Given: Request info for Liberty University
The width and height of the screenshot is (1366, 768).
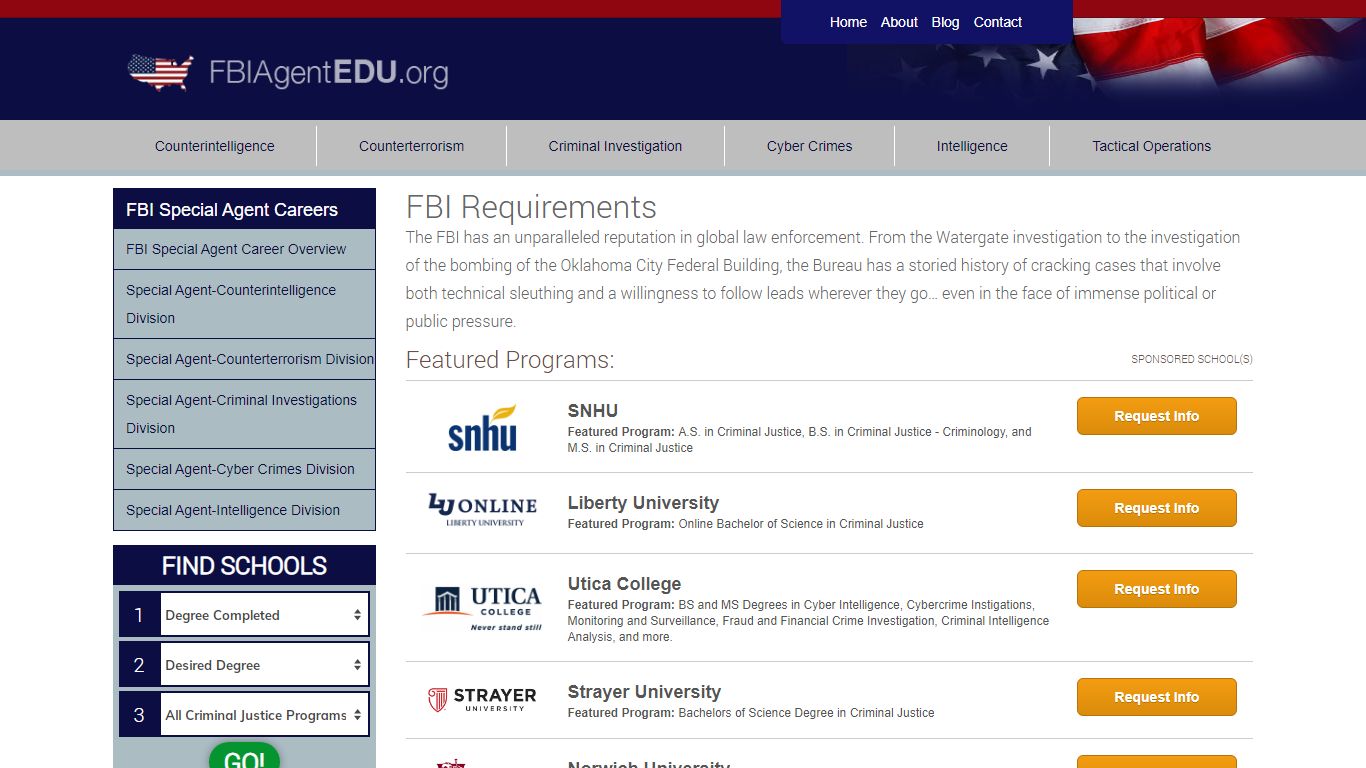Looking at the screenshot, I should pyautogui.click(x=1157, y=508).
